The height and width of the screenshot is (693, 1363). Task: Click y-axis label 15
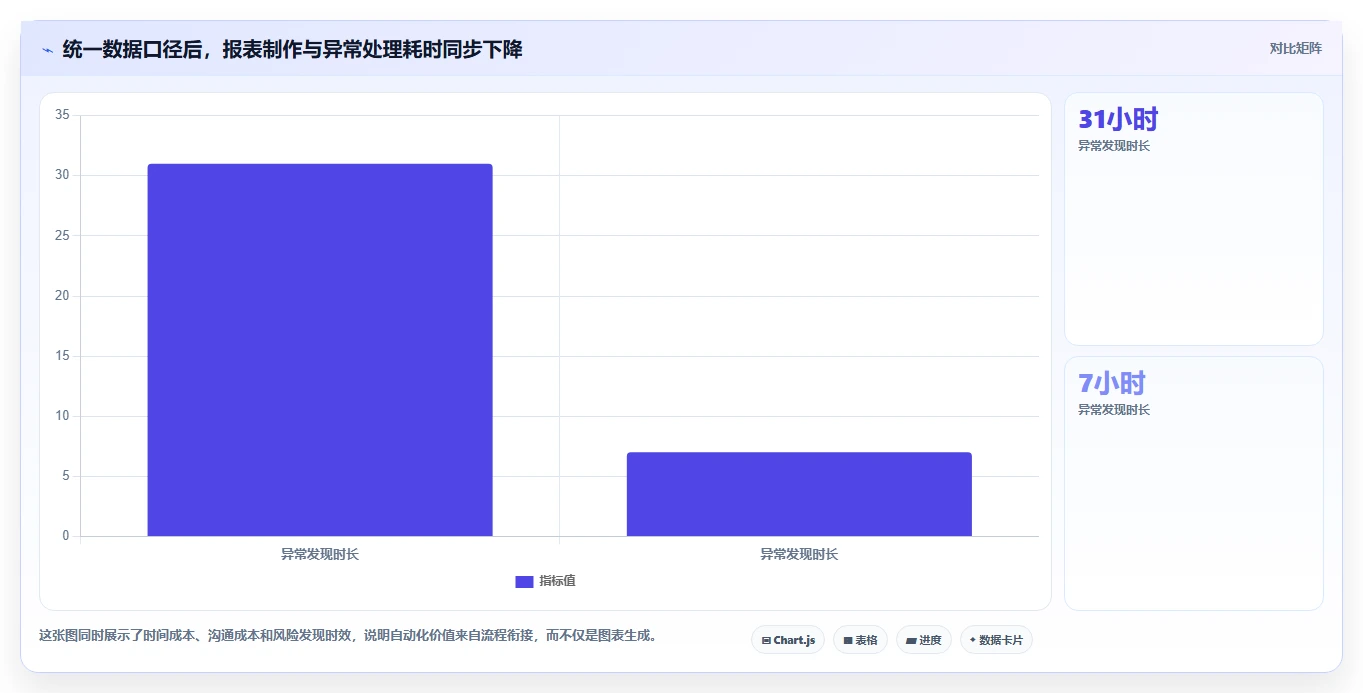(62, 356)
